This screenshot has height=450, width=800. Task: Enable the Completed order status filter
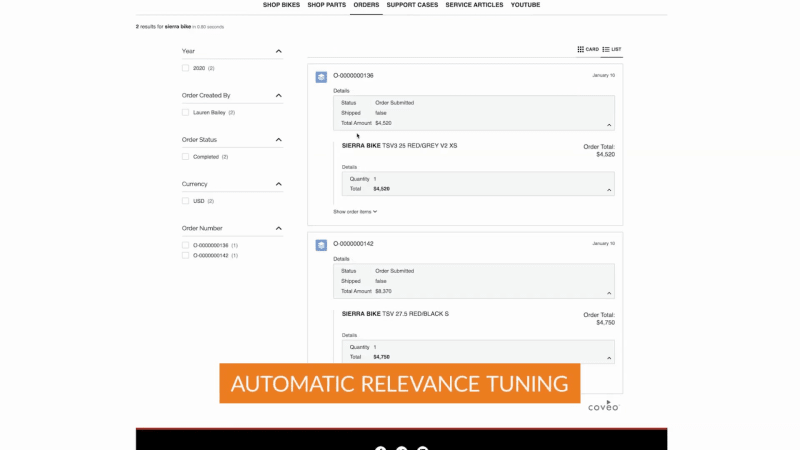click(x=186, y=157)
